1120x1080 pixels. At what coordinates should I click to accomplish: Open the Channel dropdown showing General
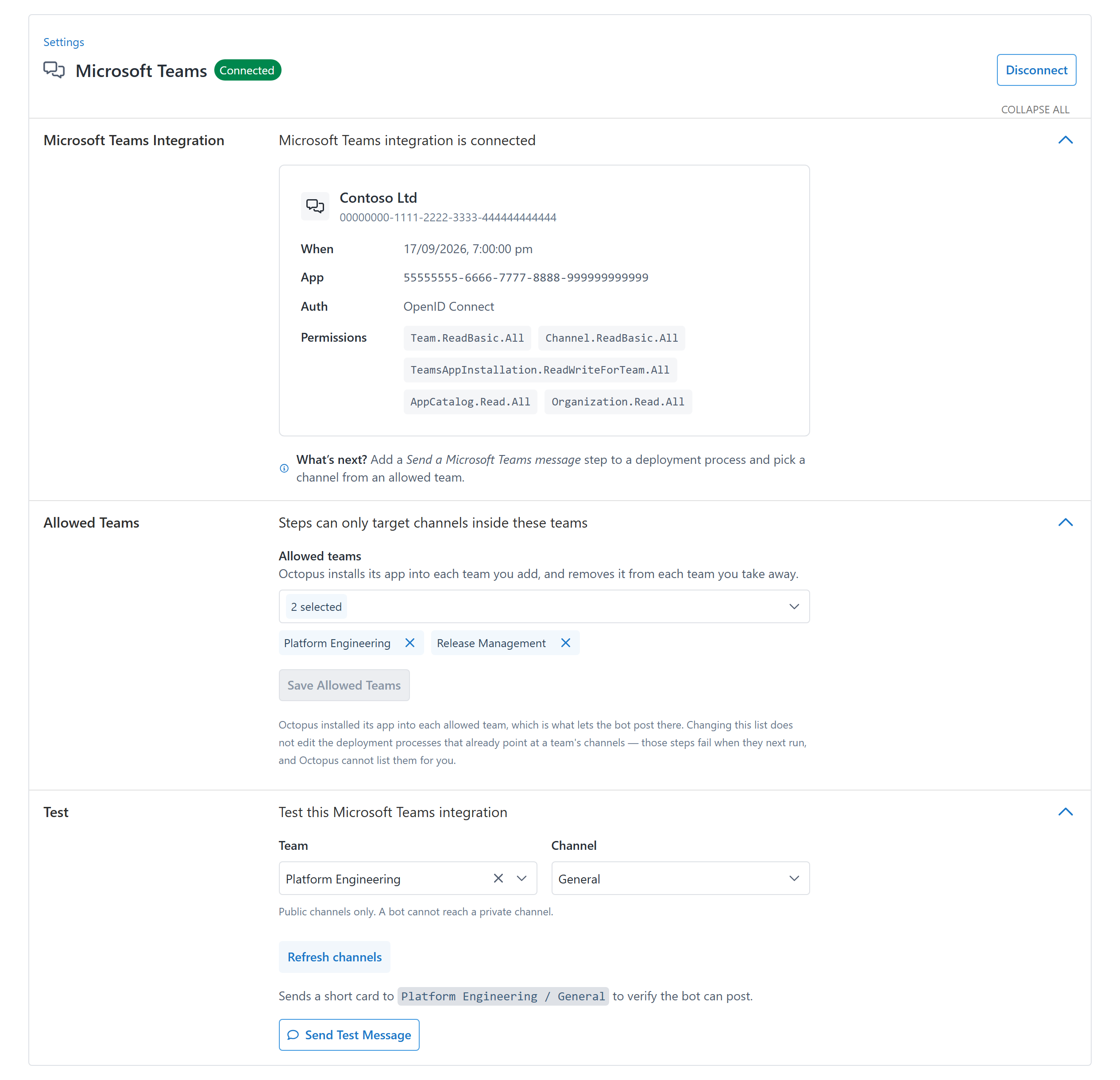tap(680, 878)
